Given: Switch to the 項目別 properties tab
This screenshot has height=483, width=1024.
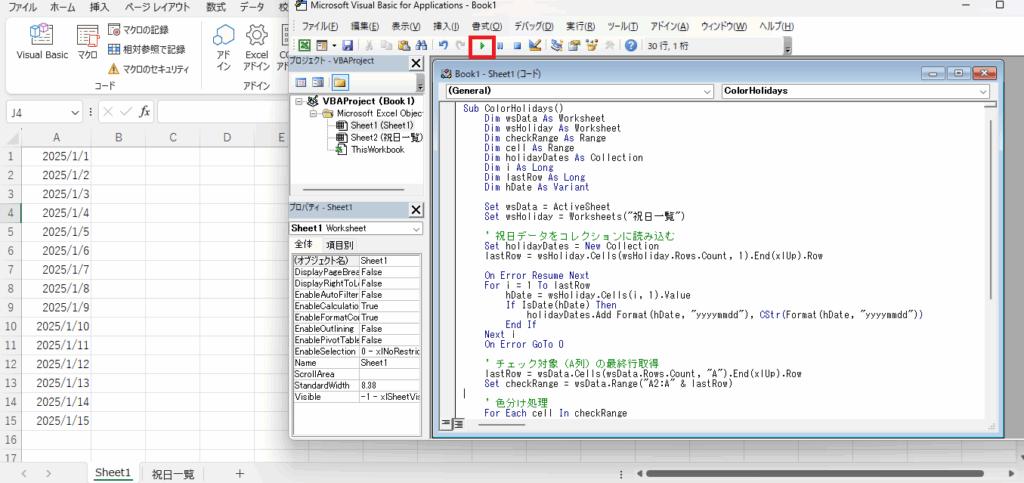Looking at the screenshot, I should pyautogui.click(x=340, y=245).
